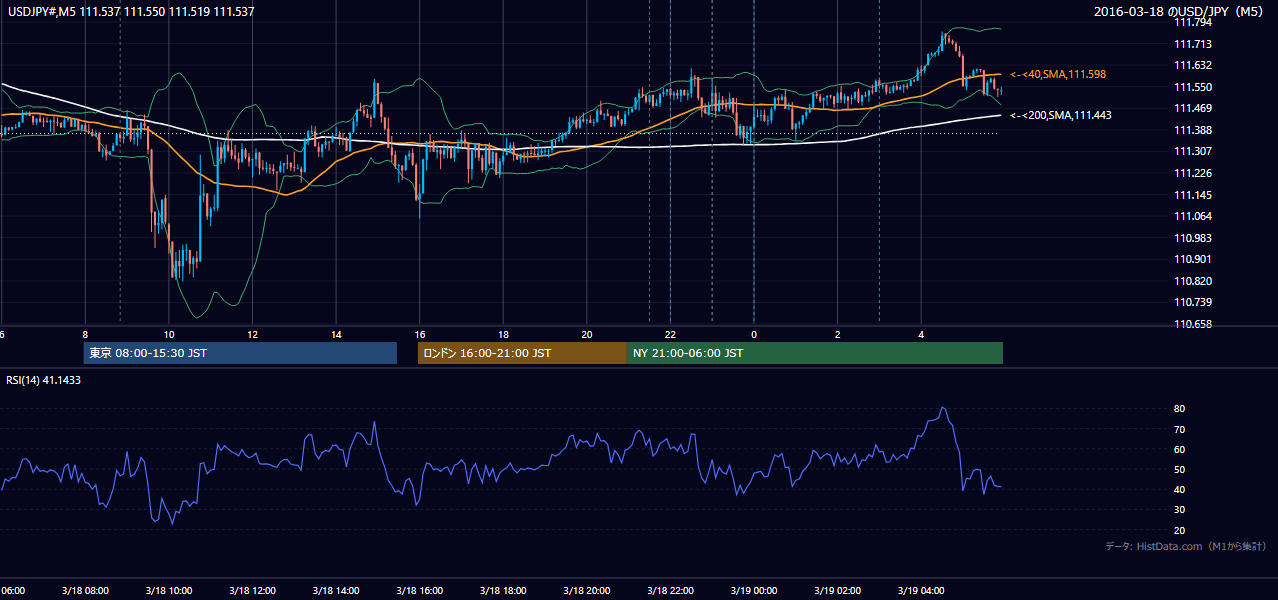Click price axis value 111.713
The width and height of the screenshot is (1278, 600).
coord(1192,44)
